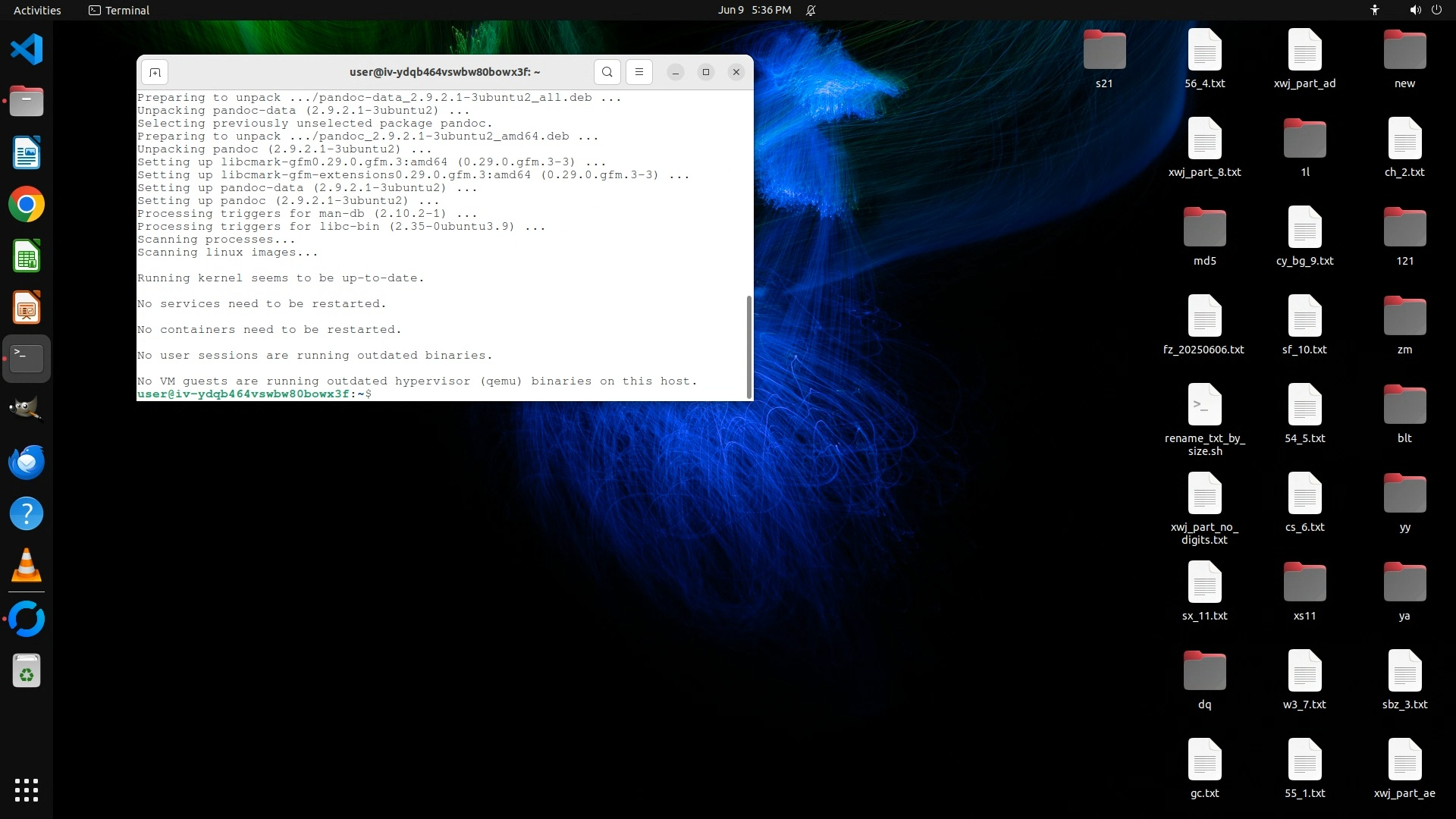Open the system volume and power menu
The image size is (1456, 819).
click(x=1425, y=10)
